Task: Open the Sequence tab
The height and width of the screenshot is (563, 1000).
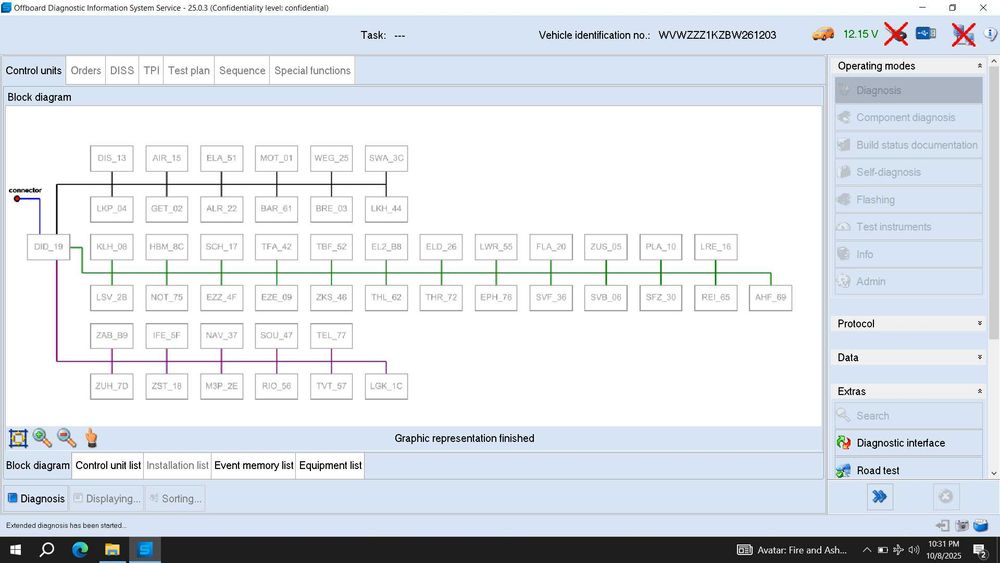Action: [x=242, y=70]
